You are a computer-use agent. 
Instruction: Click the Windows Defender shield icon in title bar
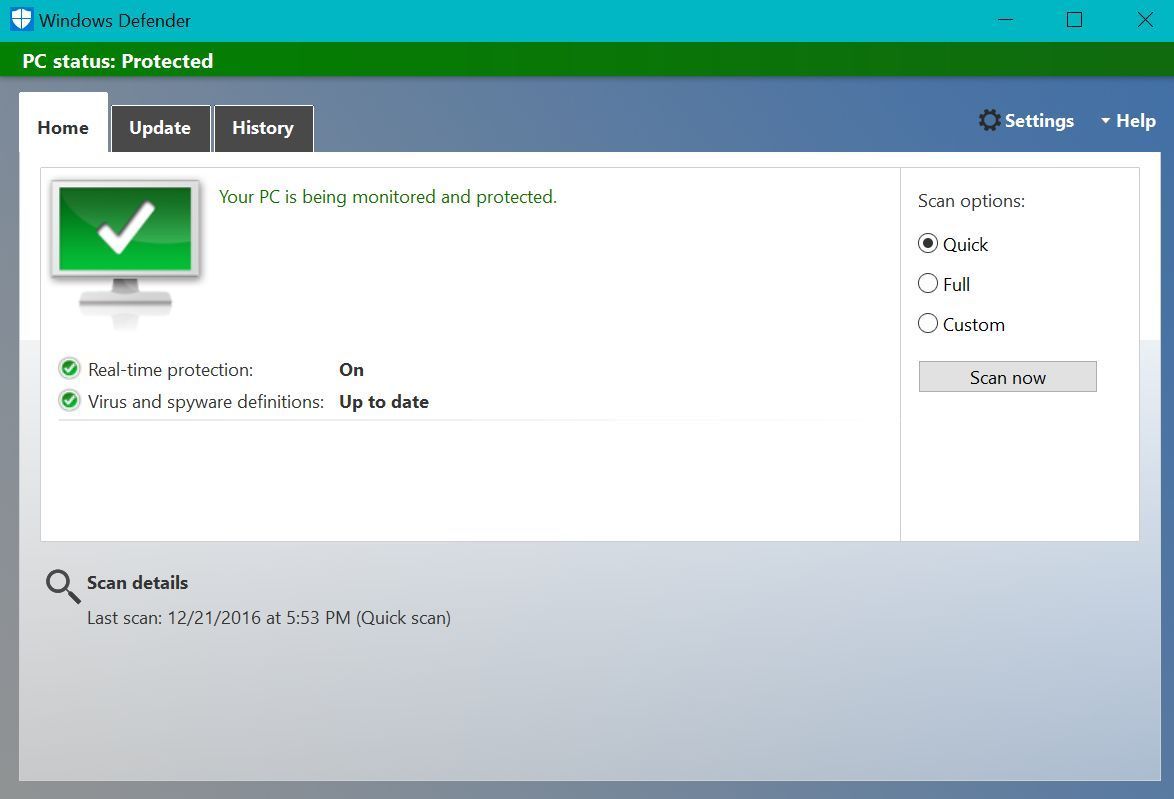(x=21, y=19)
